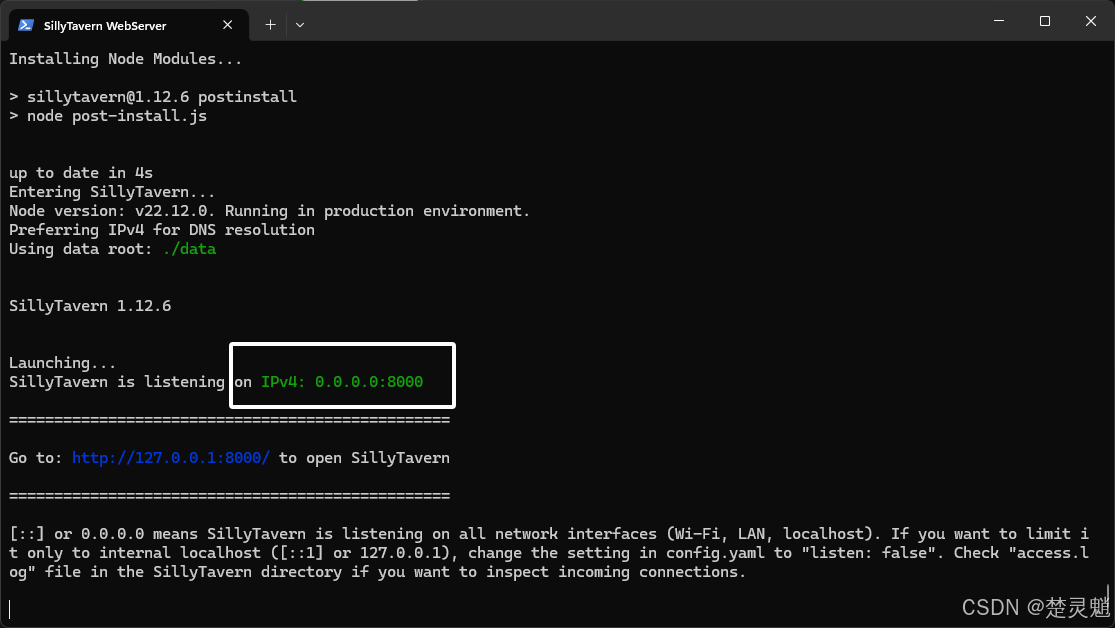Click the 'Launching...' line
Image resolution: width=1115 pixels, height=628 pixels.
[63, 363]
